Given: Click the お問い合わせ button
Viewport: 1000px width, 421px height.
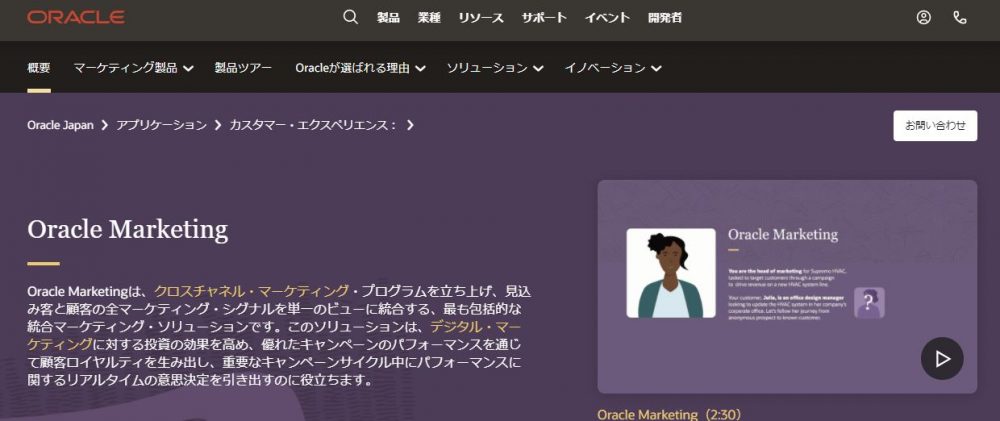Looking at the screenshot, I should (x=935, y=126).
